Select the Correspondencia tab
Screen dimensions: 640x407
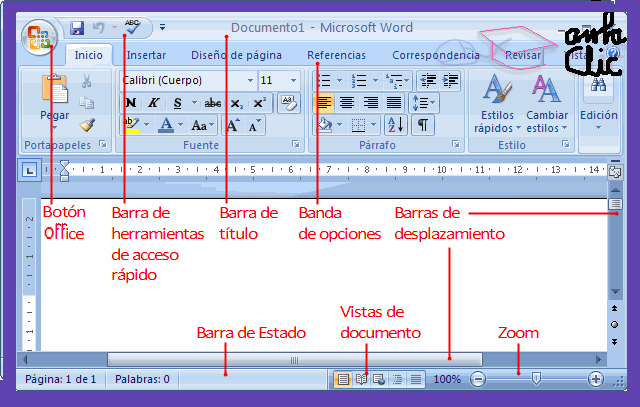436,55
